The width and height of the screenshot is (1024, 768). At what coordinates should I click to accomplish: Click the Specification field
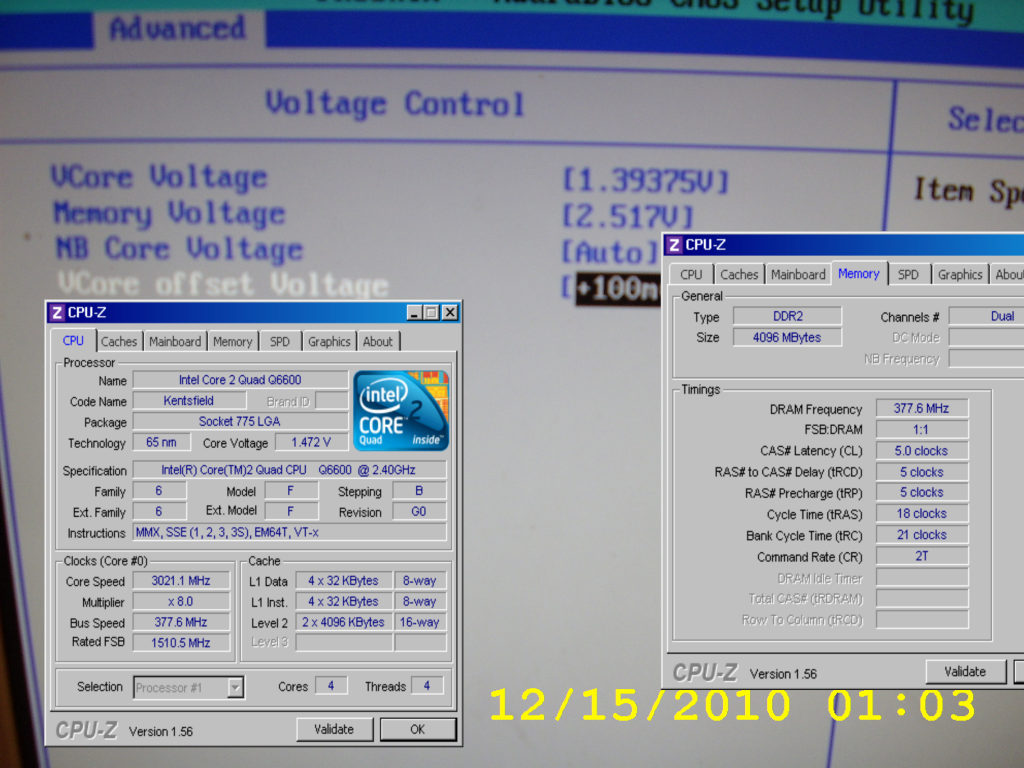(289, 470)
